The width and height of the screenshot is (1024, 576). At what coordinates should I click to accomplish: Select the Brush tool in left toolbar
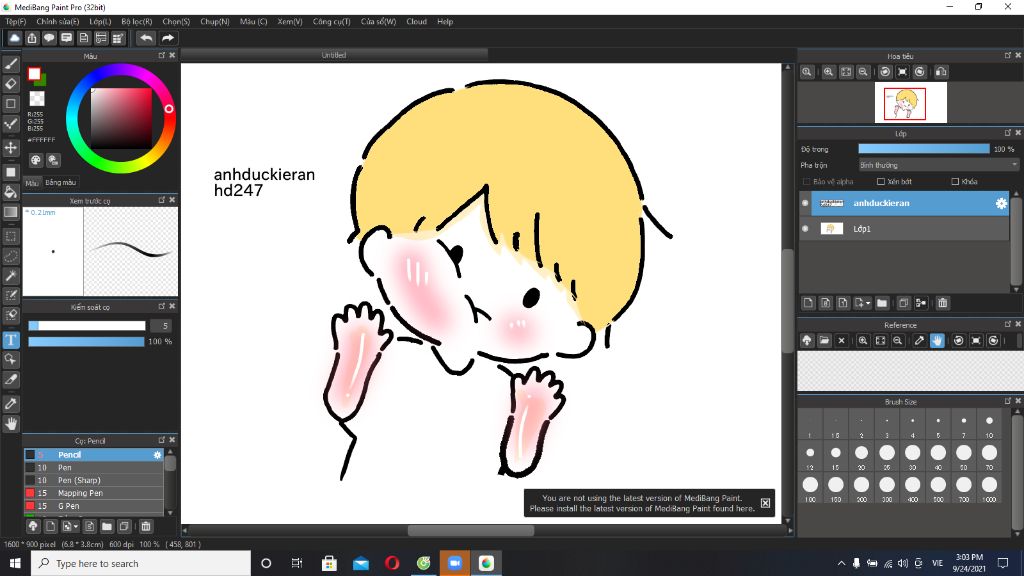11,64
